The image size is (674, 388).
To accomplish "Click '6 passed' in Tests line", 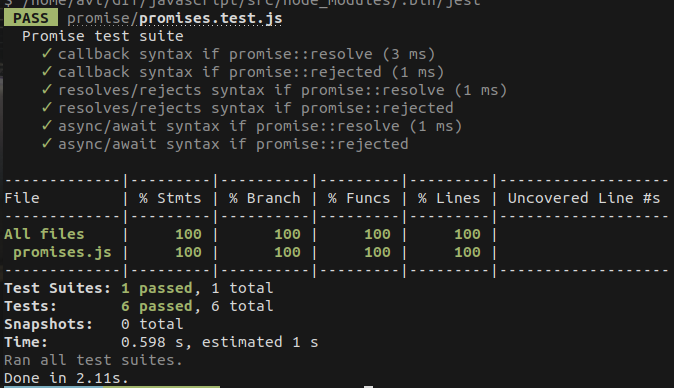I will 157,306.
